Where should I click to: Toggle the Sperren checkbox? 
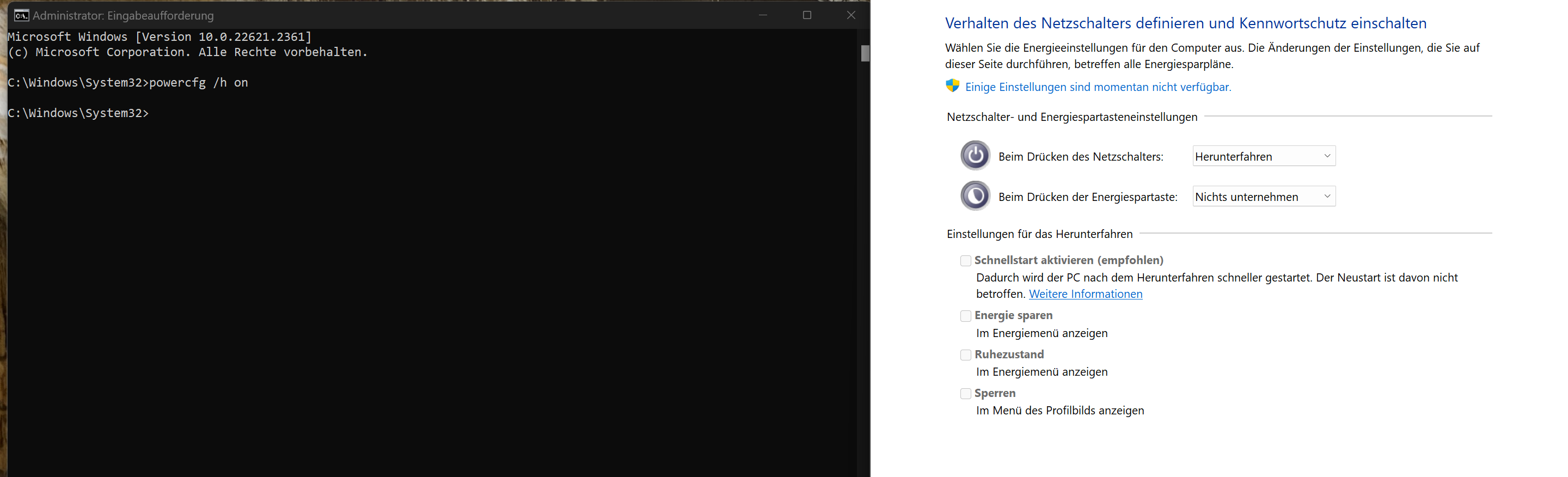click(965, 394)
